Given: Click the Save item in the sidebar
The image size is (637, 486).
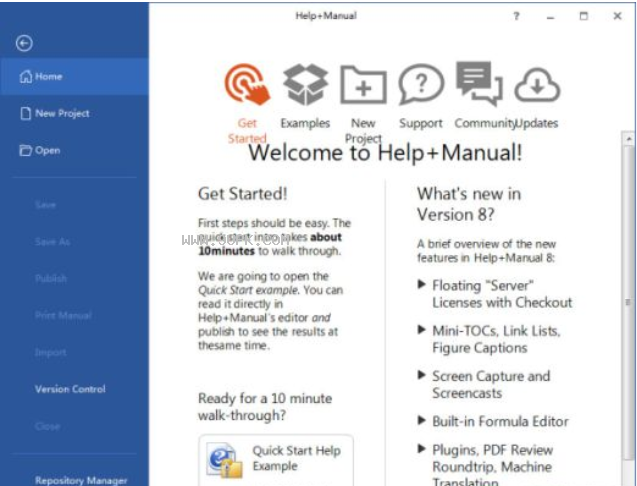Looking at the screenshot, I should [46, 205].
